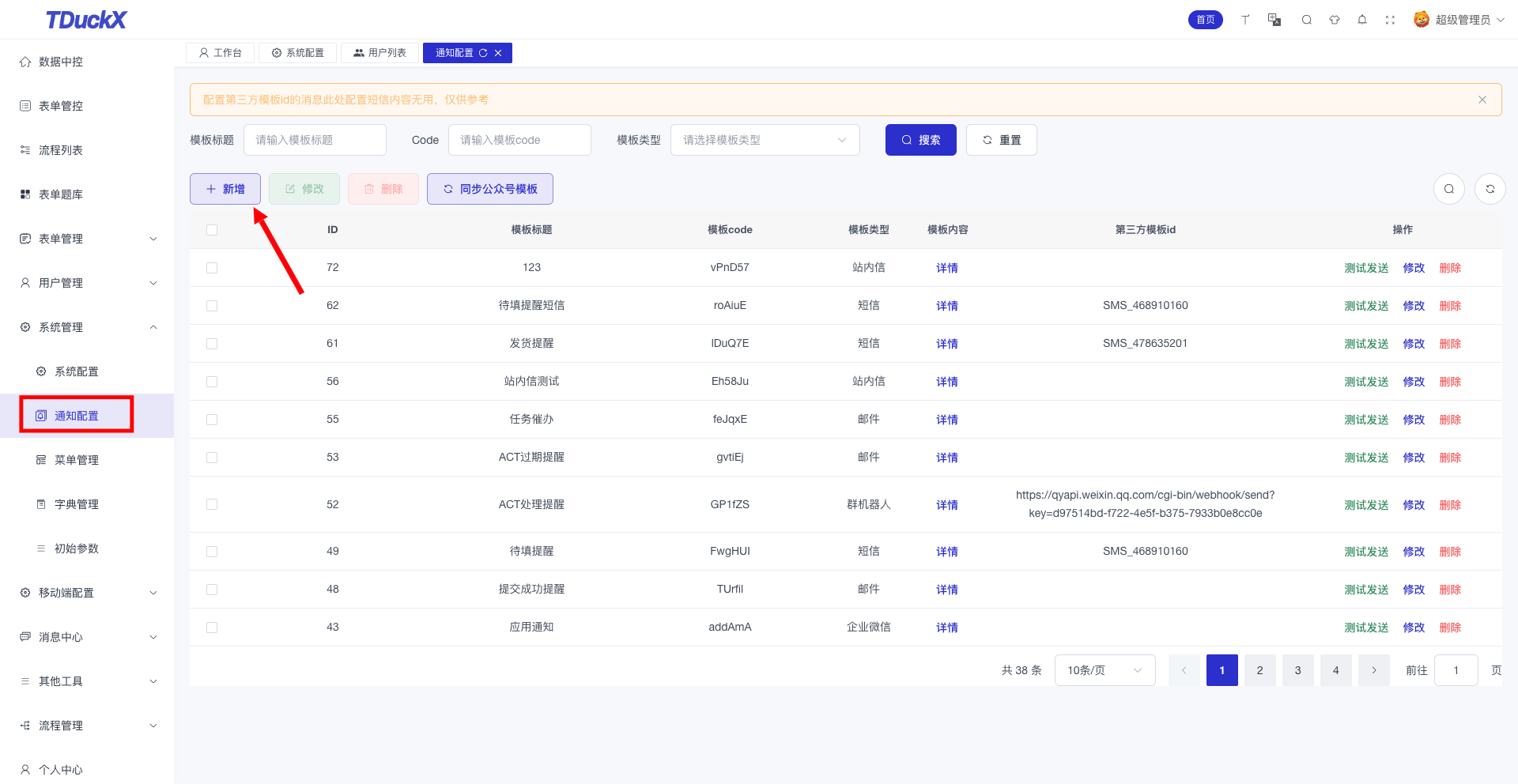Check the row with ID 72
1518x784 pixels.
coord(212,268)
